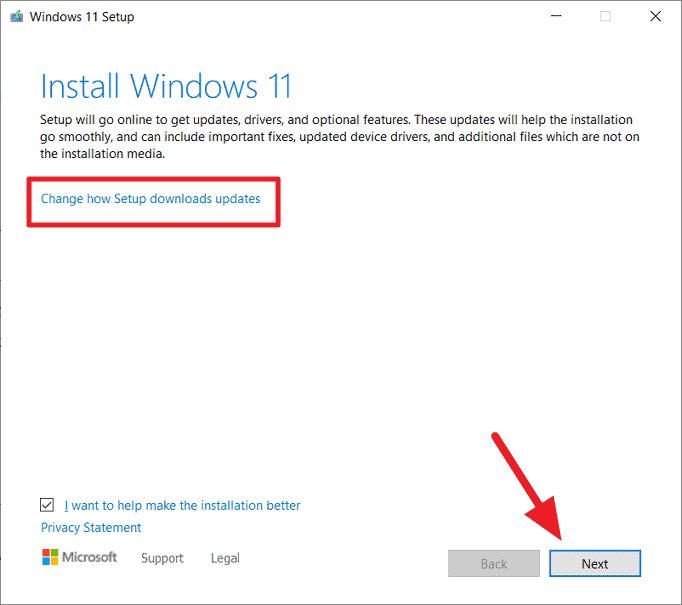
Task: Click the Microsoft logo
Action: click(79, 557)
